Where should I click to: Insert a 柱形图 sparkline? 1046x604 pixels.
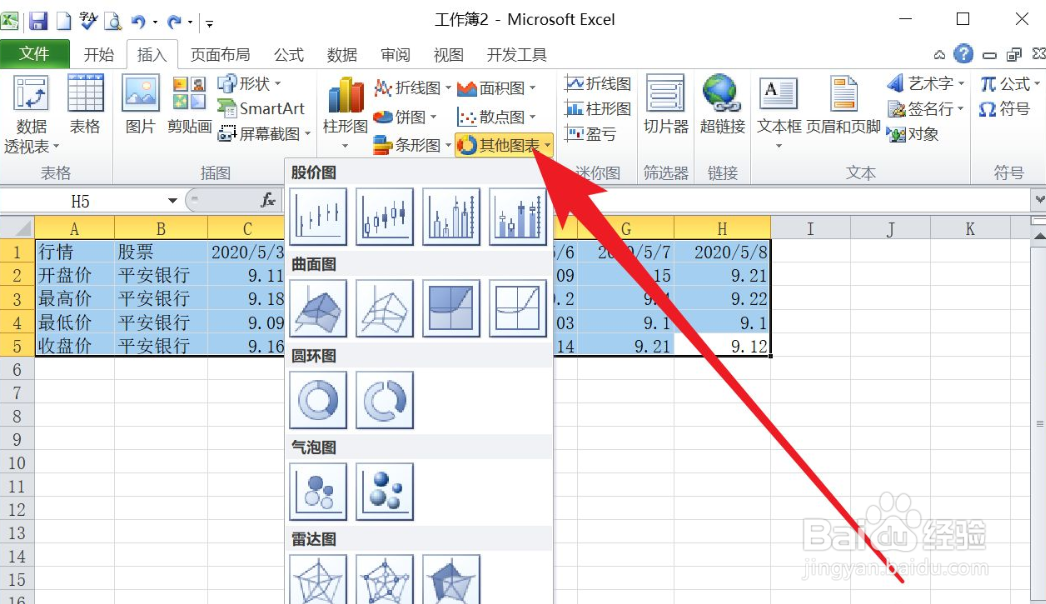click(x=598, y=108)
